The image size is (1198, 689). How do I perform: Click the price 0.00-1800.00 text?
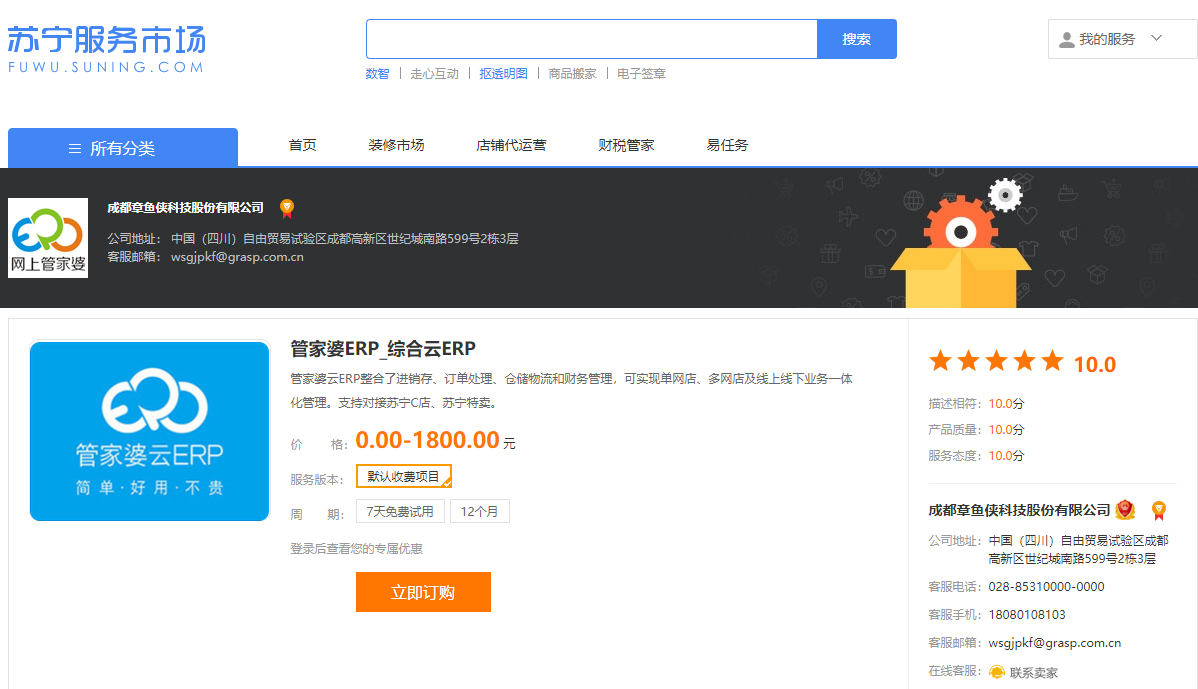(428, 440)
